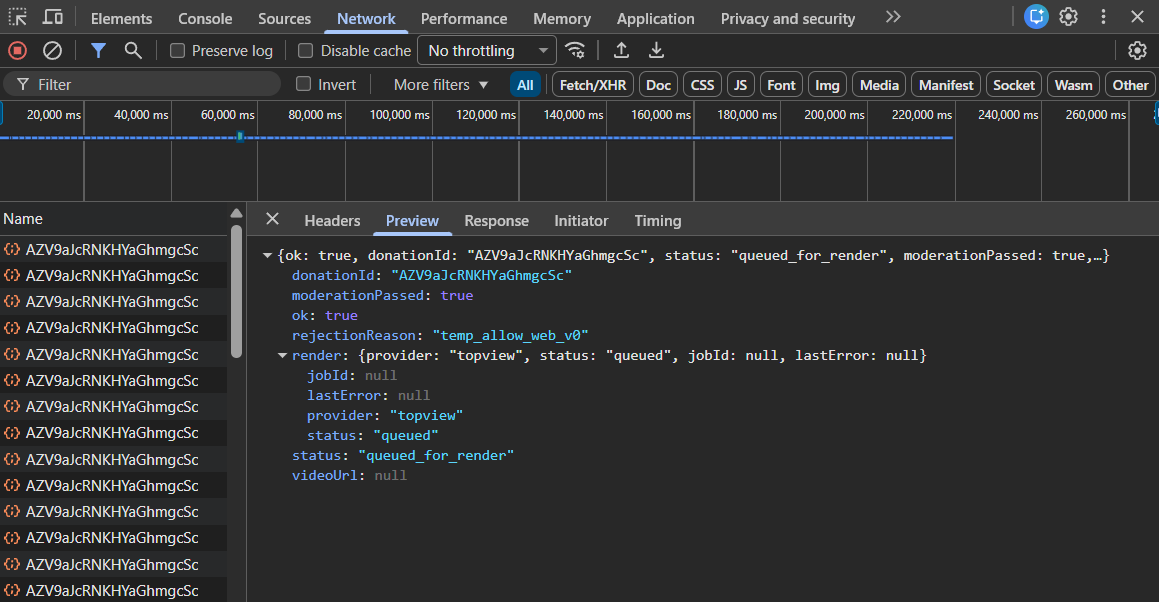Collapse the render object in preview
The image size is (1159, 602).
[283, 356]
